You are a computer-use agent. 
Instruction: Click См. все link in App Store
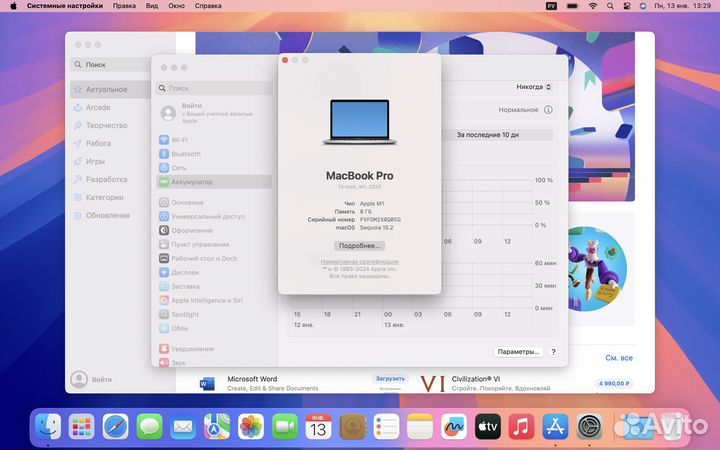[x=619, y=358]
